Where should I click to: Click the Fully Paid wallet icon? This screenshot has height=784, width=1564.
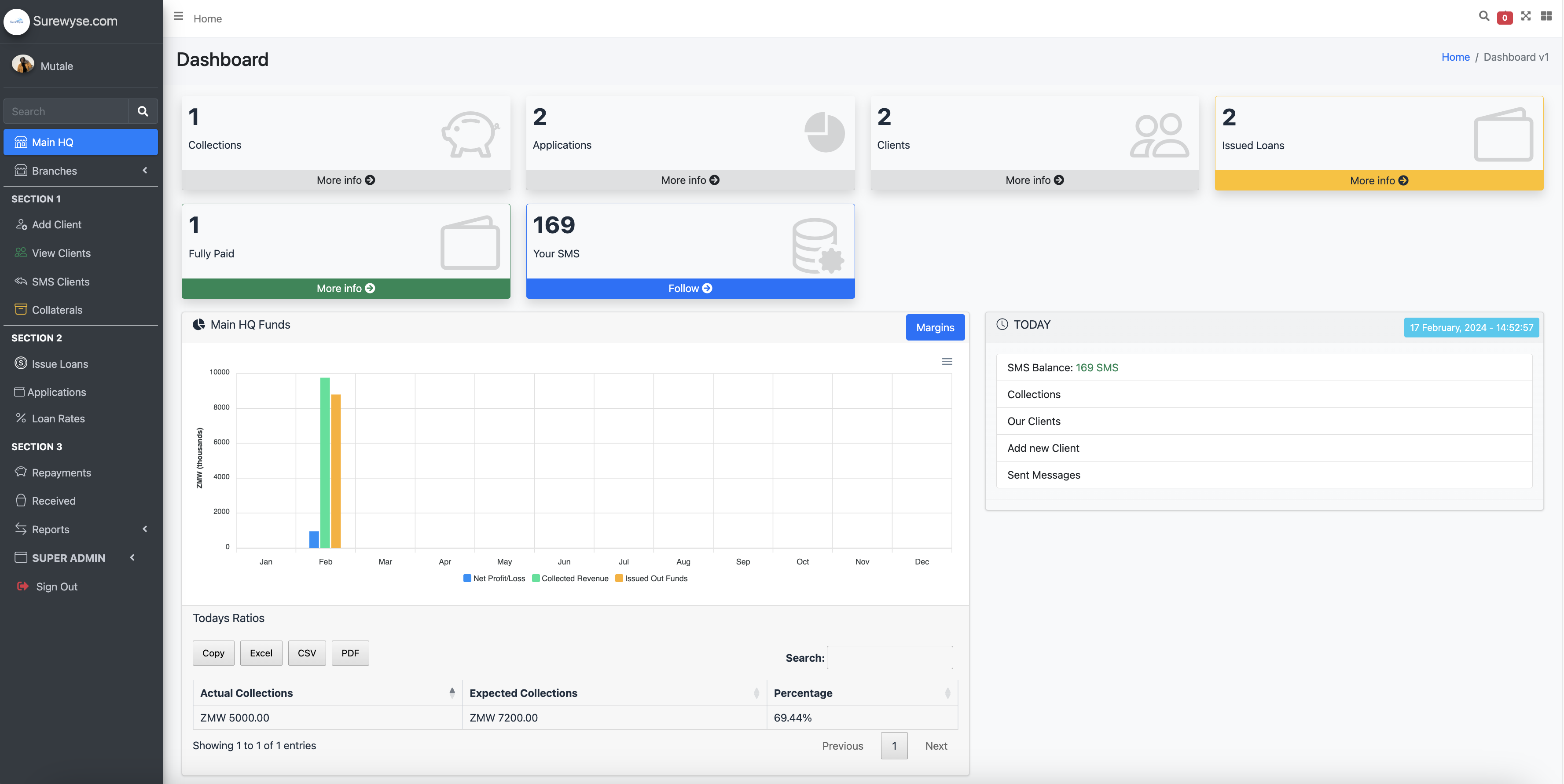point(470,242)
